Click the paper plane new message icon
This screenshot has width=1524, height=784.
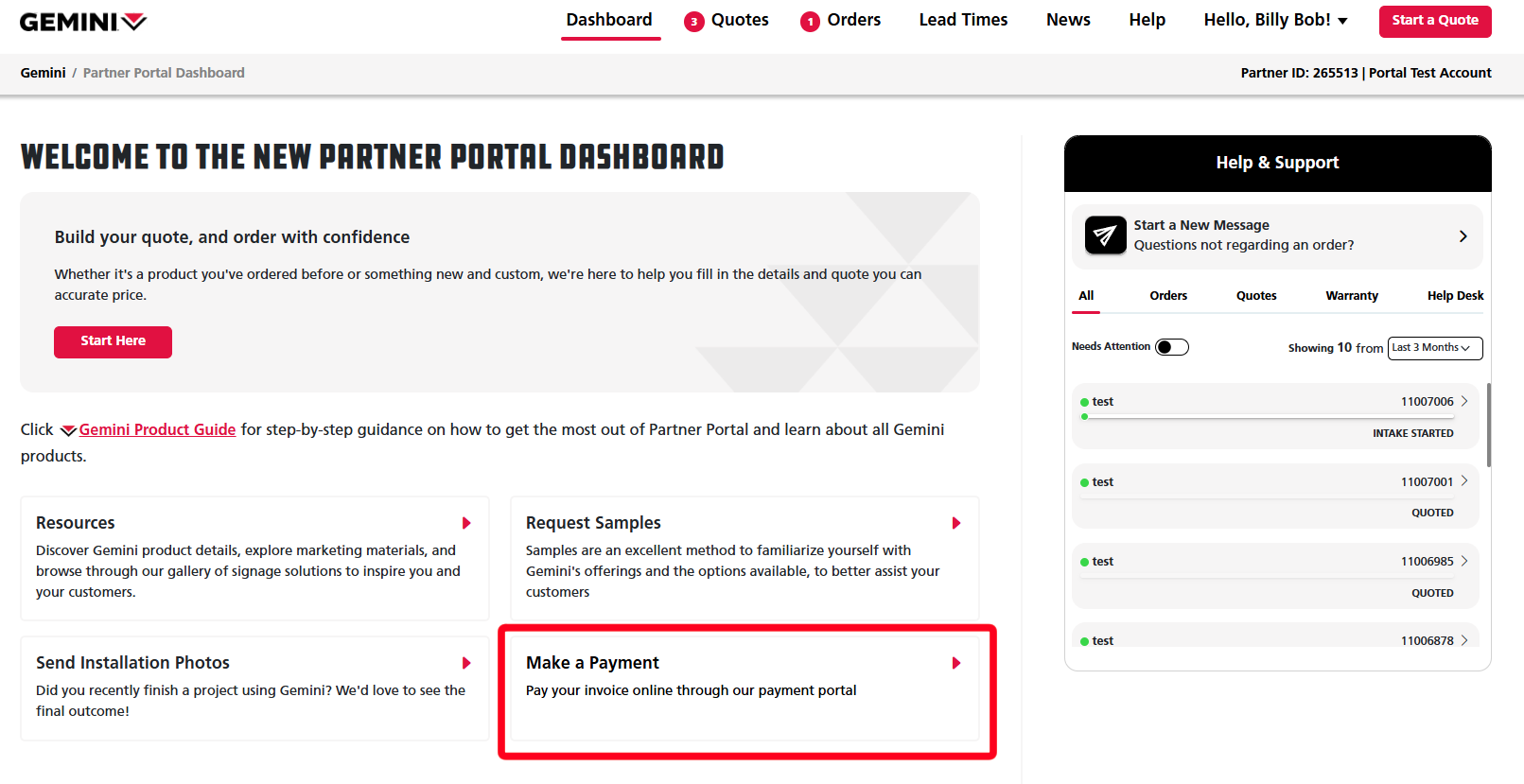(x=1105, y=235)
